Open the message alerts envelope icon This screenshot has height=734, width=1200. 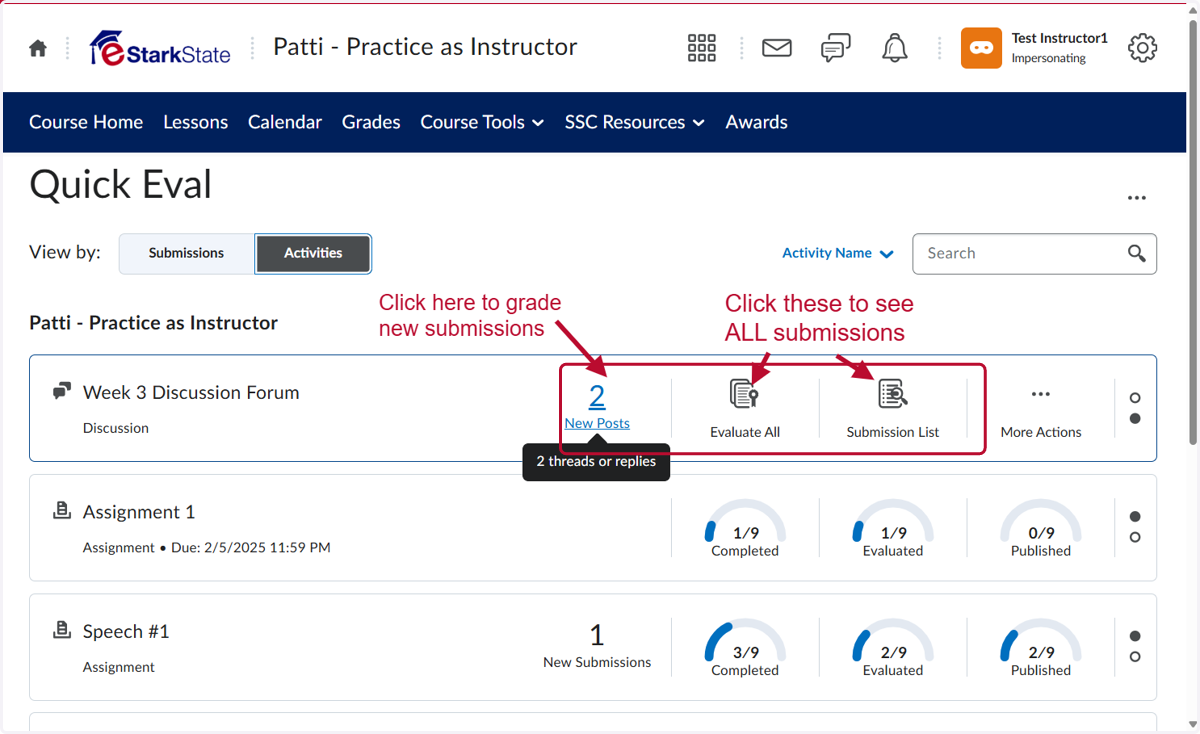pos(777,48)
